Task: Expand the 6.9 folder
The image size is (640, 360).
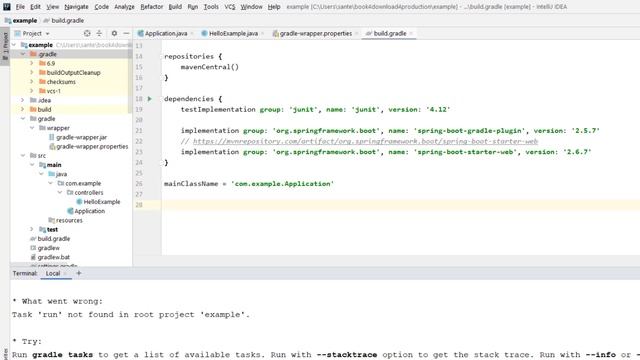Action: pos(32,63)
